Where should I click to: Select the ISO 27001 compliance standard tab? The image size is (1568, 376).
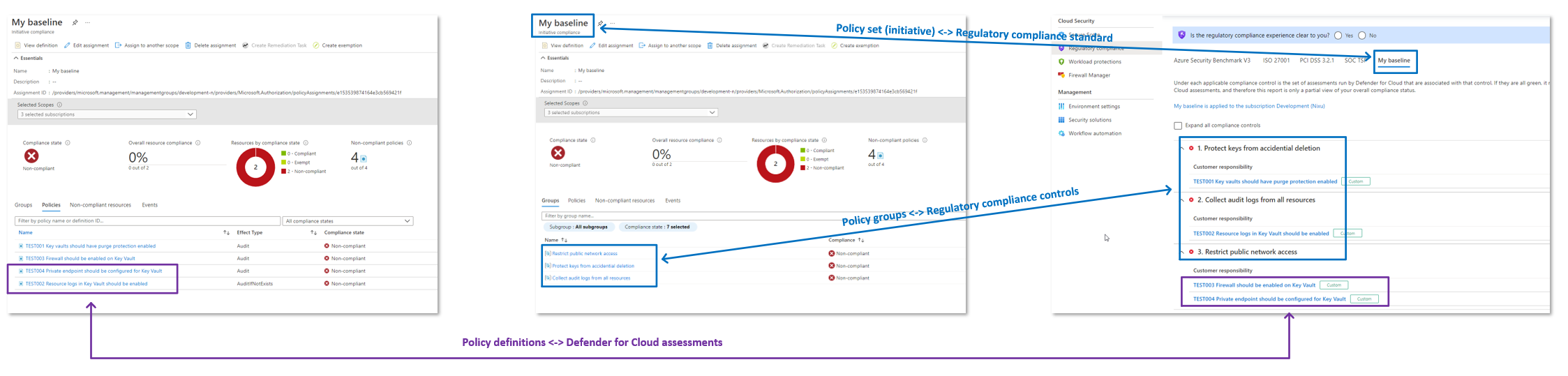point(1276,61)
